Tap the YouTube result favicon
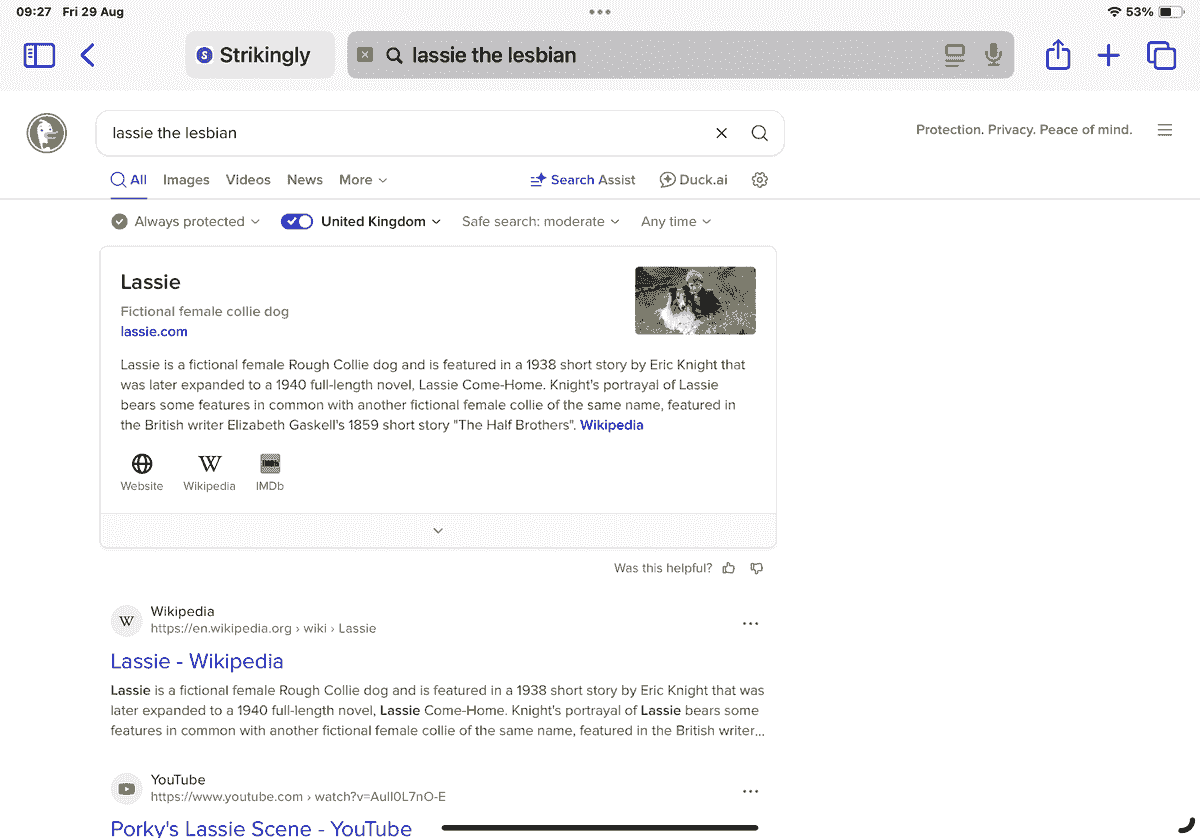The height and width of the screenshot is (838, 1200). click(127, 789)
